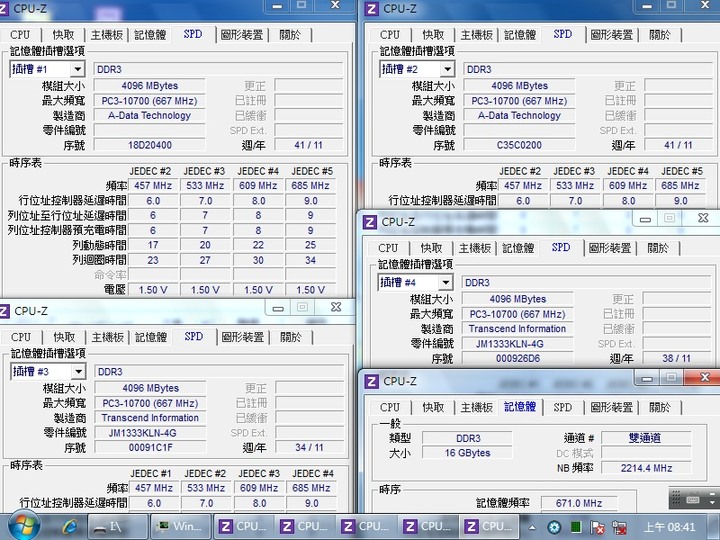
Task: Expand the 插槽 #3 slot dropdown
Action: click(x=79, y=371)
